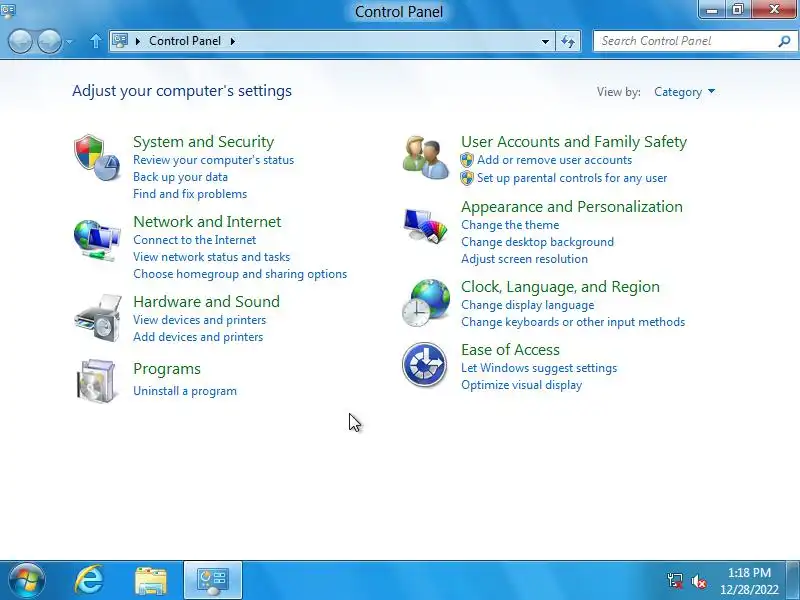Image resolution: width=800 pixels, height=600 pixels.
Task: Open Clock, Language, and Region heading
Action: (560, 287)
